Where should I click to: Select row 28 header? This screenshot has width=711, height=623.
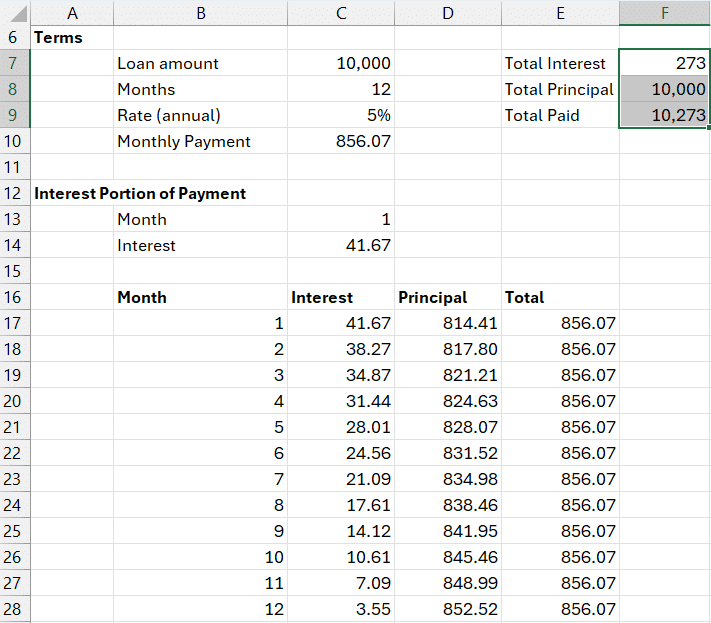coord(15,609)
